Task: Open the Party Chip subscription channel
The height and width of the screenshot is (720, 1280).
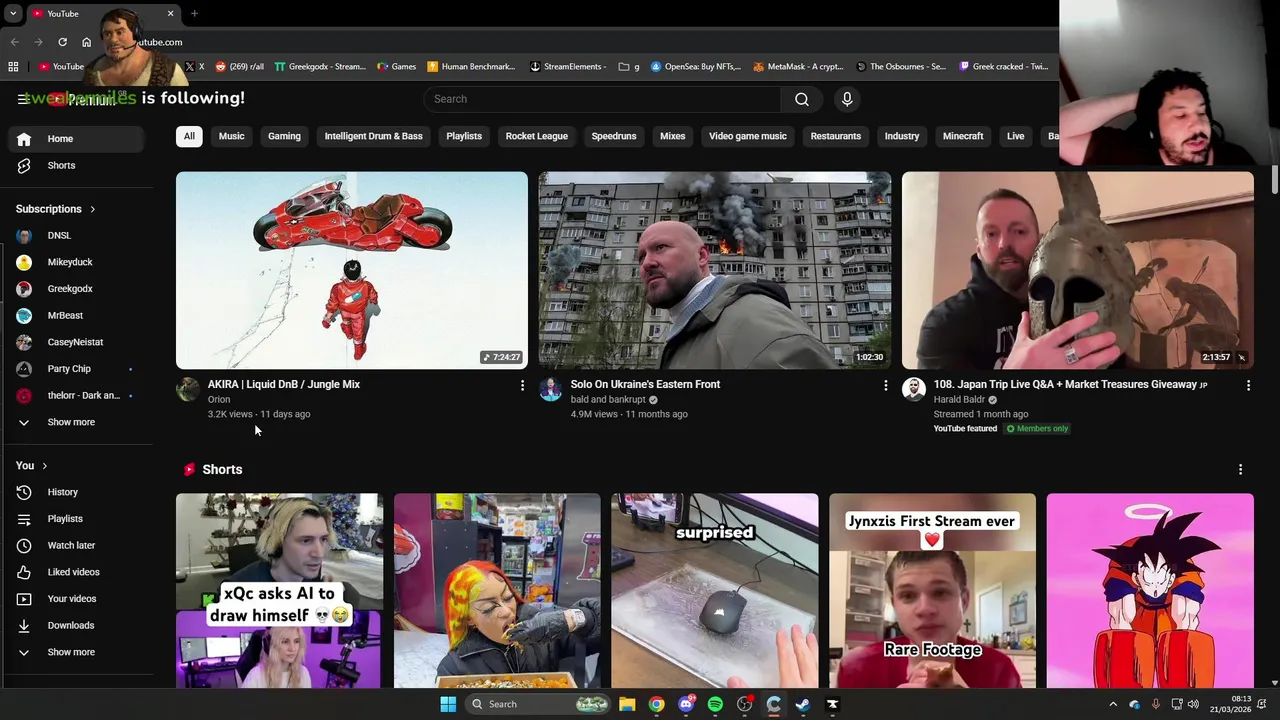Action: [x=76, y=369]
